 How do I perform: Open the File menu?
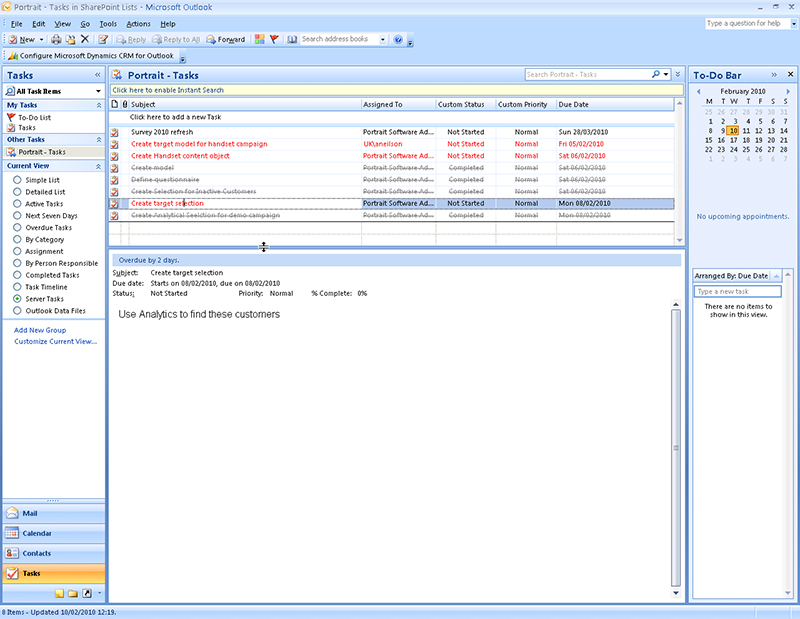(x=16, y=24)
